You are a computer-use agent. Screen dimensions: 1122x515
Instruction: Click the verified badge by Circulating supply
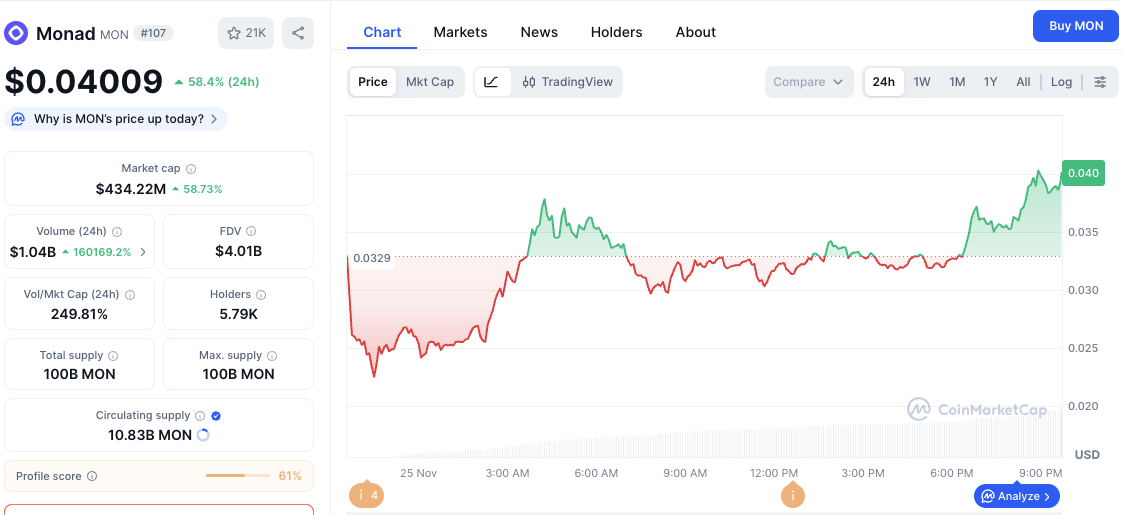(x=216, y=415)
